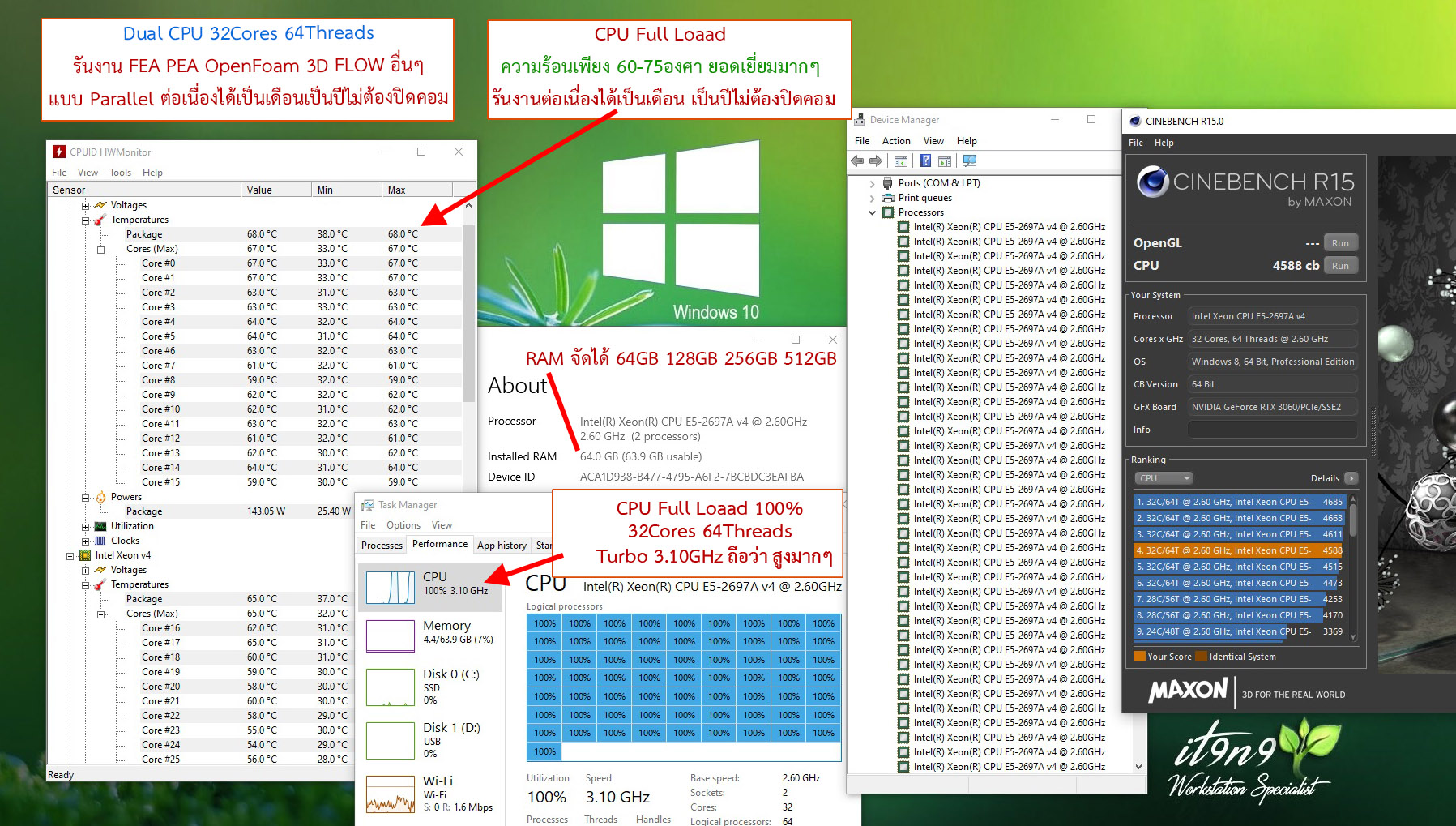The width and height of the screenshot is (1456, 826).
Task: Open the Action menu in Device Manager
Action: [x=896, y=141]
